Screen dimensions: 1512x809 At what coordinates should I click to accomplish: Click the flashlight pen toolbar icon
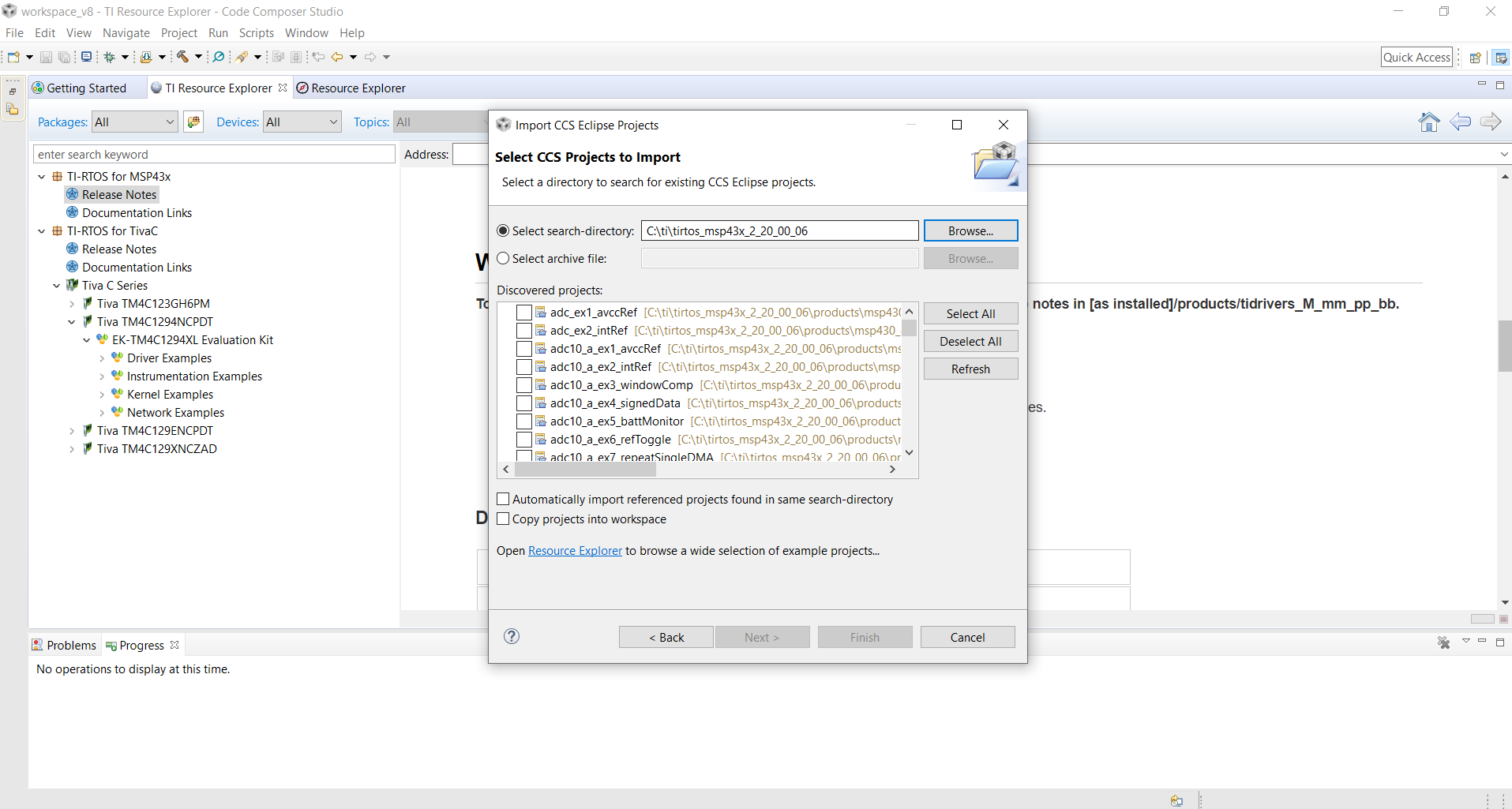pyautogui.click(x=242, y=57)
